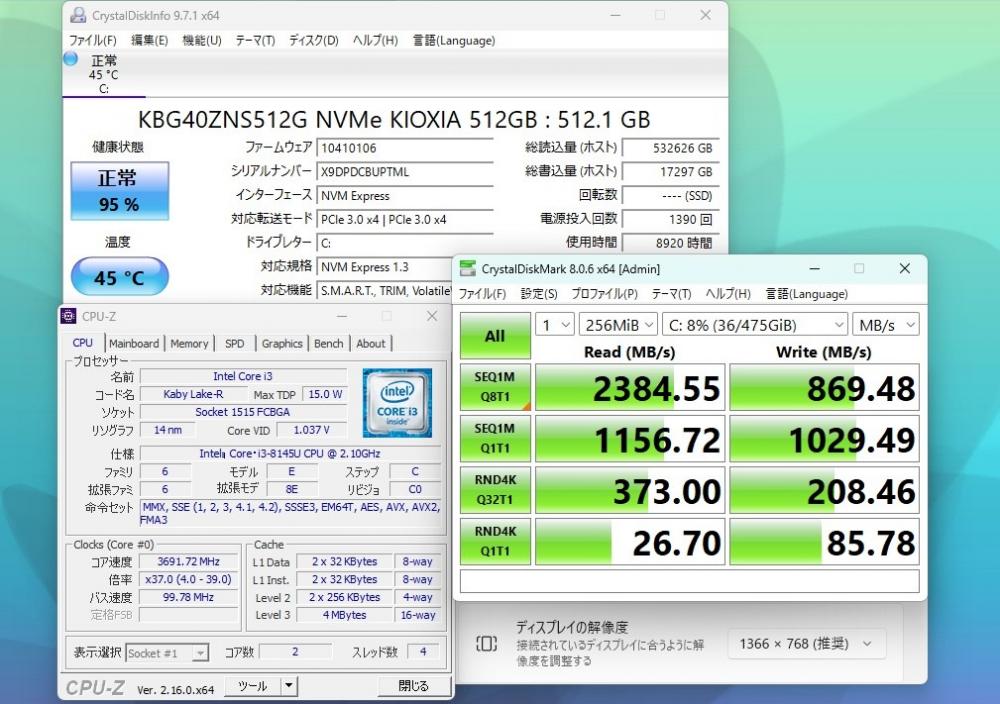Open the test count dropdown showing 1
This screenshot has width=1000, height=704.
554,325
